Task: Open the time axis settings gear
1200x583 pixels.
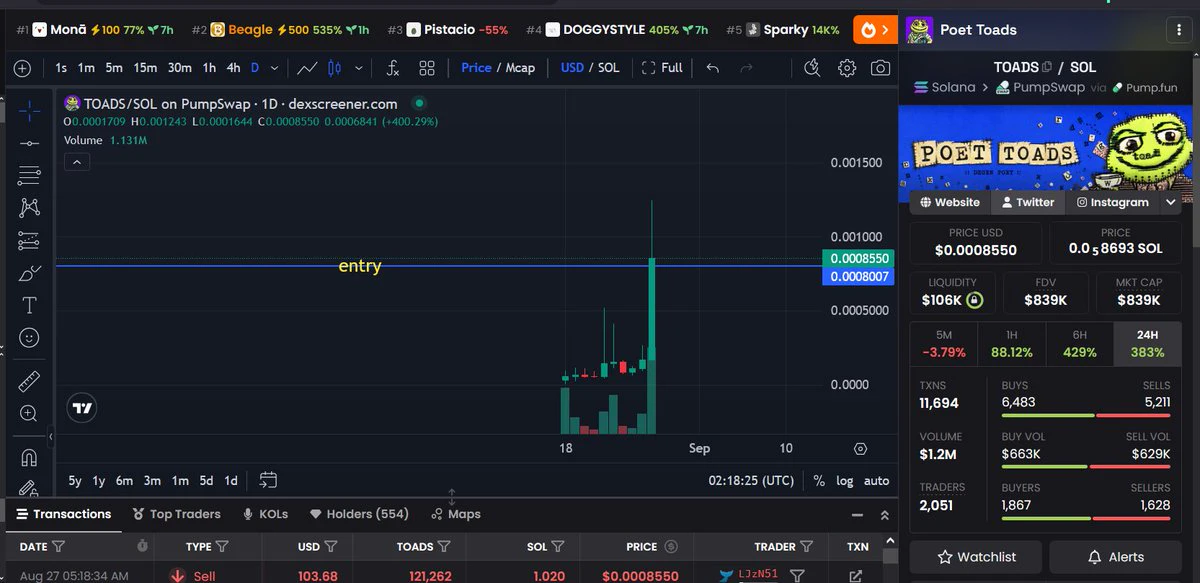Action: [860, 448]
